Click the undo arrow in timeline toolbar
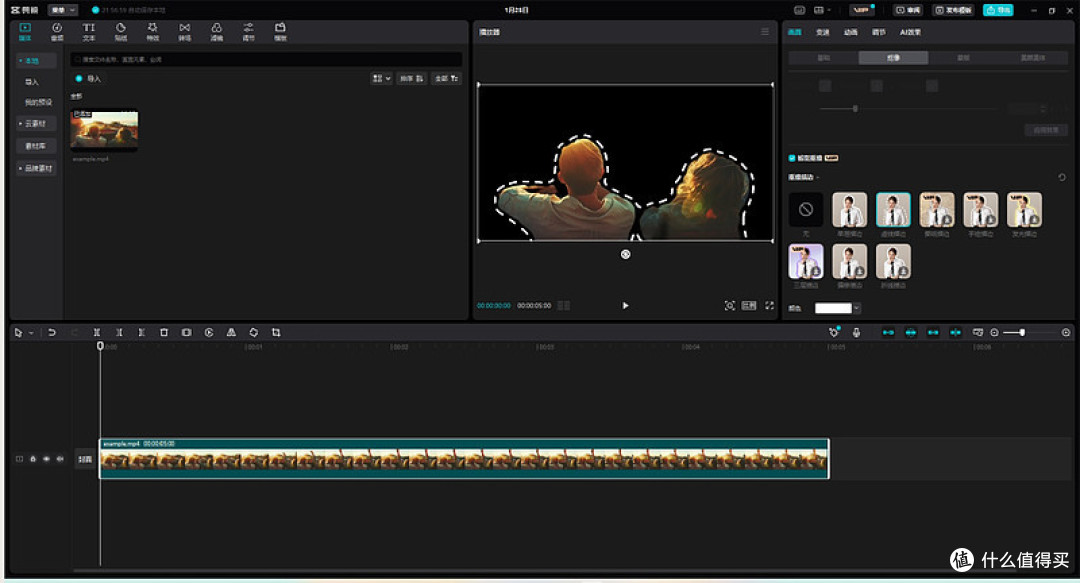The height and width of the screenshot is (583, 1080). [52, 332]
